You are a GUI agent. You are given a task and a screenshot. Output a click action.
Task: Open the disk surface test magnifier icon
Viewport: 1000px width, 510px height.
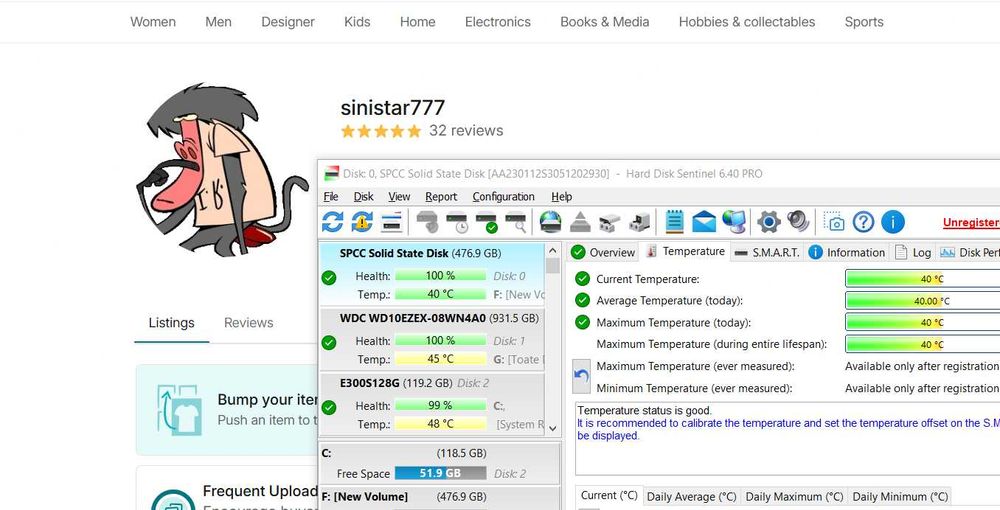[515, 222]
